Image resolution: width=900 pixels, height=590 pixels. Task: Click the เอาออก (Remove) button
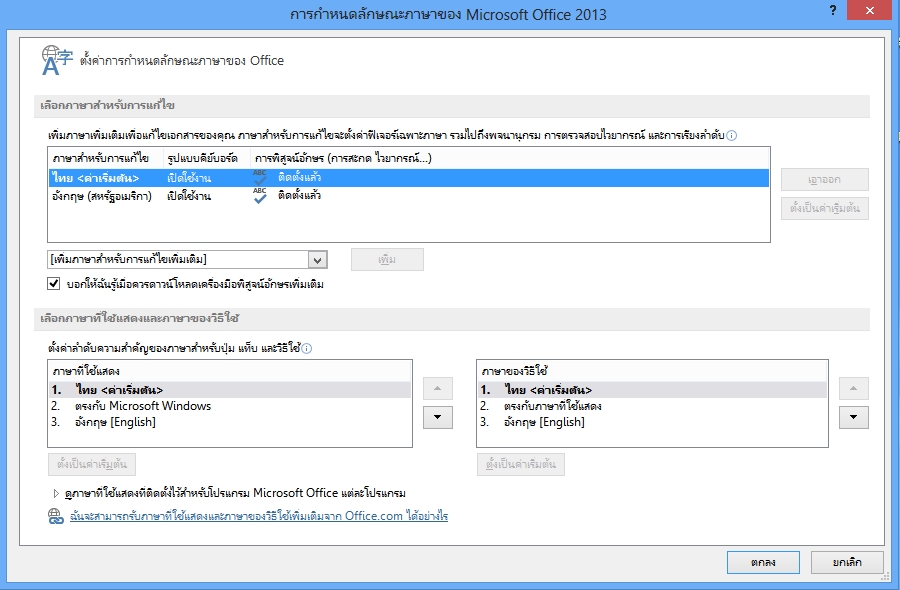pyautogui.click(x=825, y=179)
